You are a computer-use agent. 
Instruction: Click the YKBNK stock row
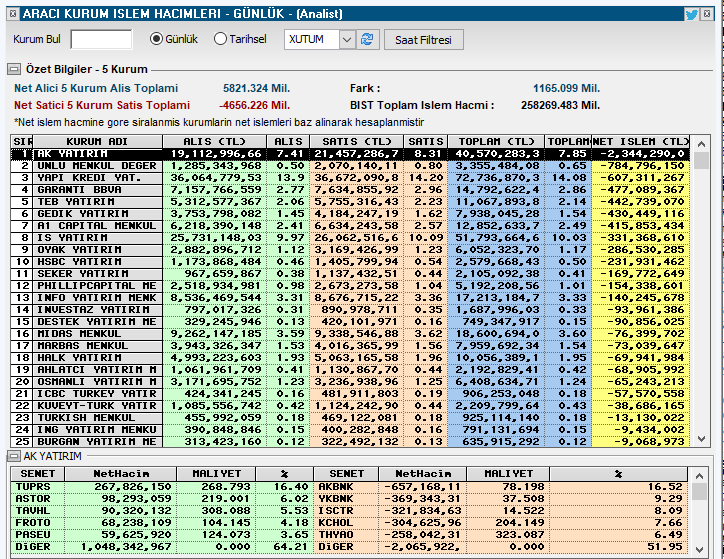[x=501, y=499]
